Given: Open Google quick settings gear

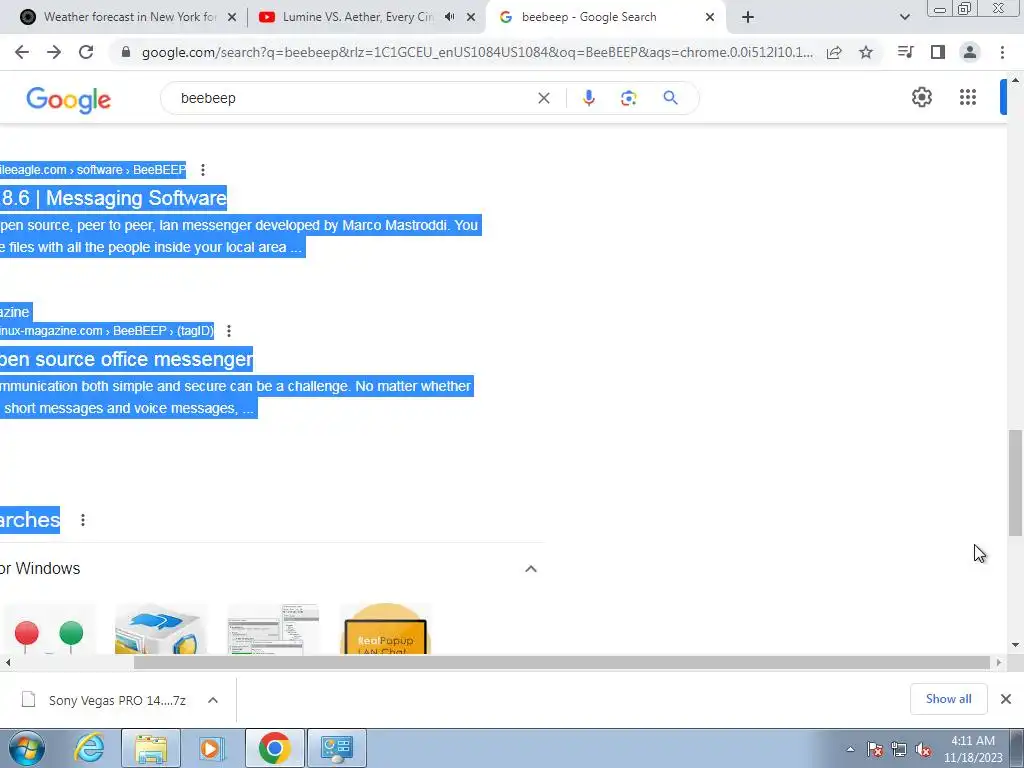Looking at the screenshot, I should tap(921, 97).
